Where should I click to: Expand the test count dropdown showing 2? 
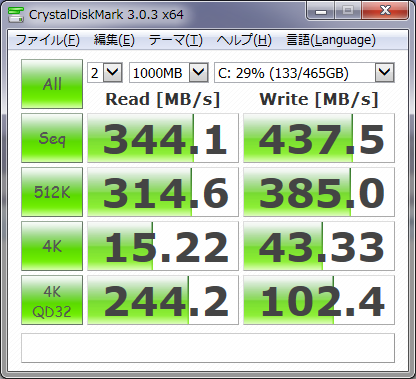[x=112, y=72]
